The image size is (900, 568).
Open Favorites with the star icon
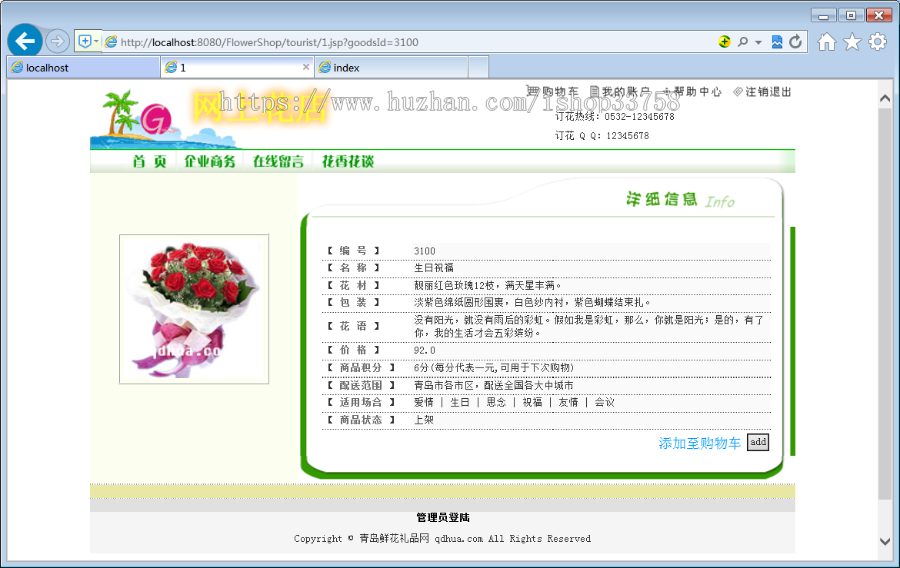pos(852,42)
